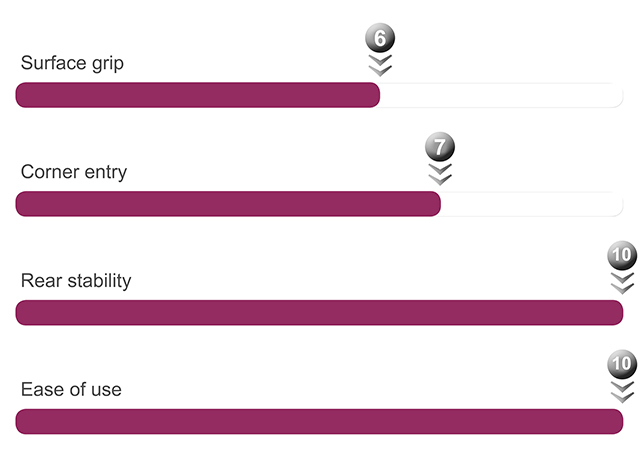Click the double chevron below the 6 badge
640x461 pixels.
coord(380,65)
